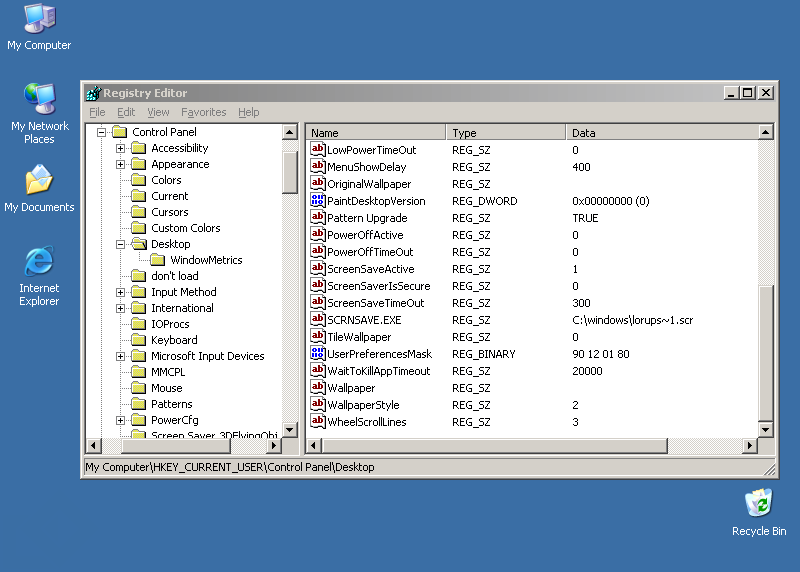Click the ScreenSaveActive value icon

click(317, 268)
